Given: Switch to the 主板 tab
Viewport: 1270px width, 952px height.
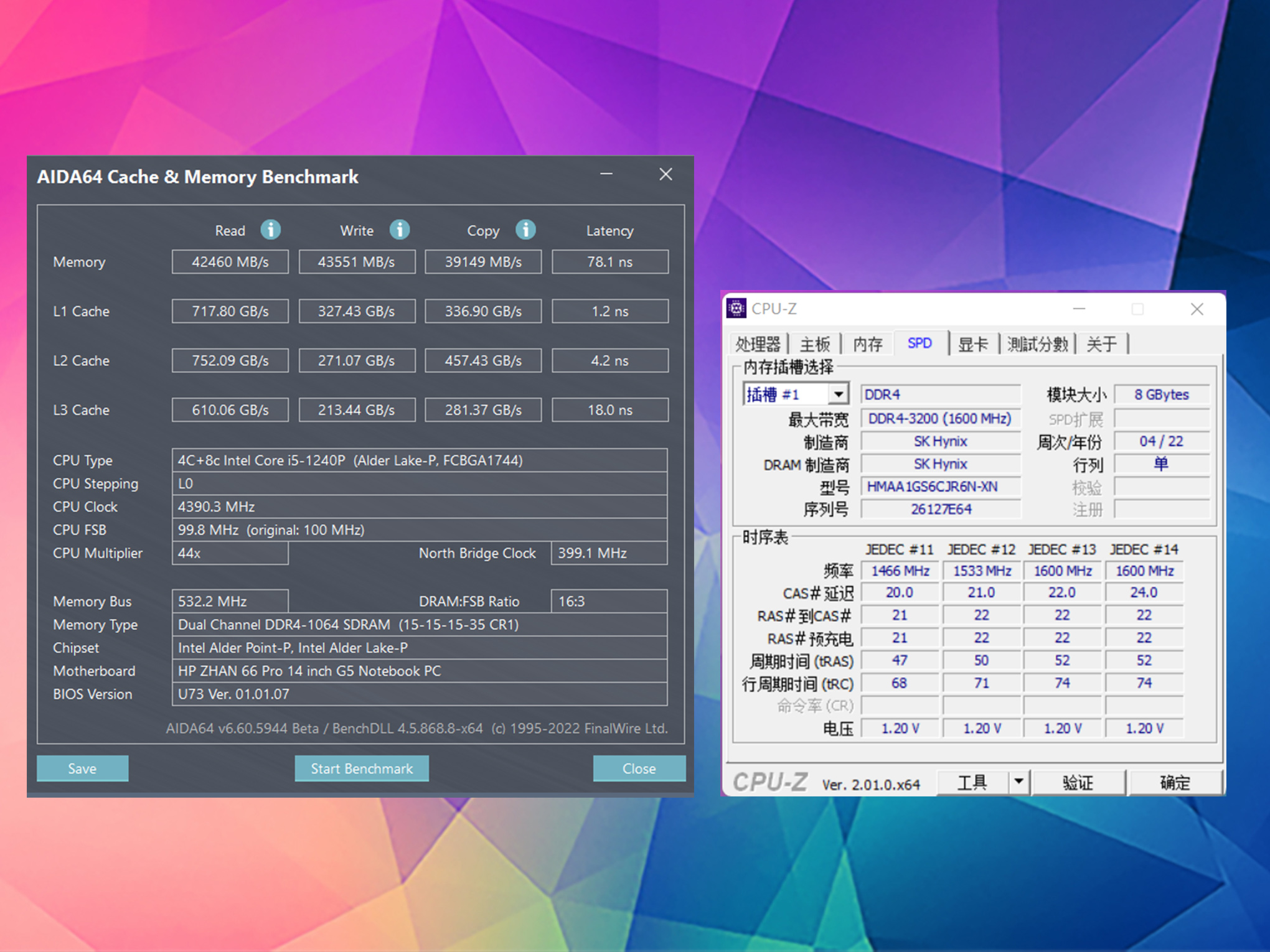Looking at the screenshot, I should [814, 344].
